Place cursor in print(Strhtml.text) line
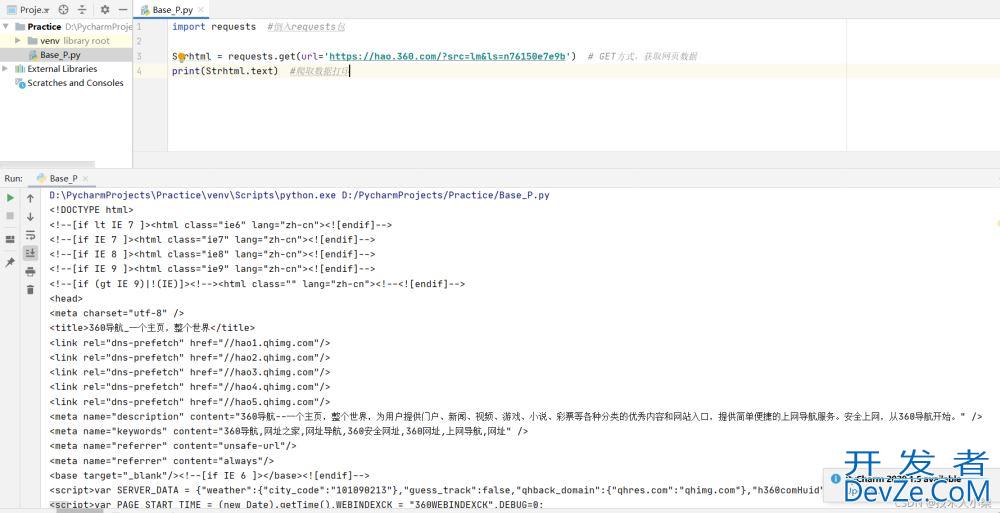 click(x=225, y=71)
